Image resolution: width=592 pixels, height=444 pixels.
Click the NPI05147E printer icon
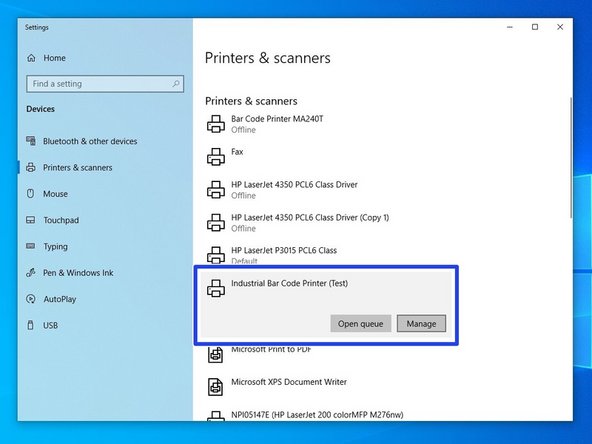[x=216, y=416]
